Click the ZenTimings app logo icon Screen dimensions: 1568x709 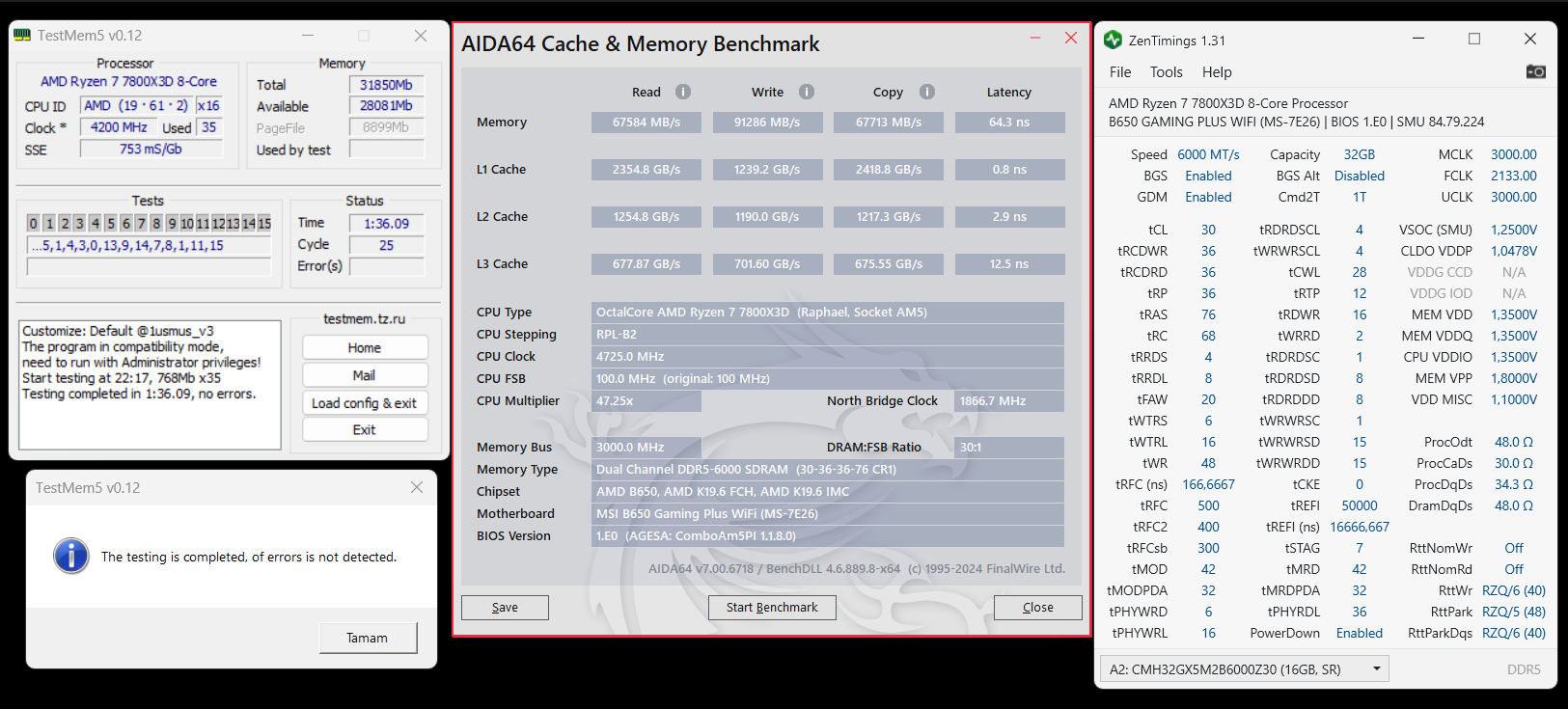tap(1113, 40)
